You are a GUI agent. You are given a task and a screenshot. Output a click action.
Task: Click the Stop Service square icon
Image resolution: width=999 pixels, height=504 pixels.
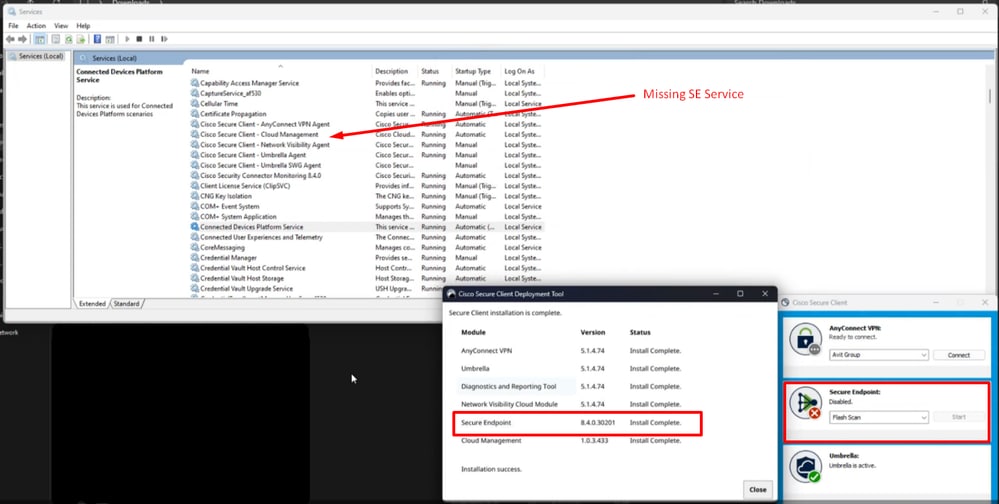139,40
